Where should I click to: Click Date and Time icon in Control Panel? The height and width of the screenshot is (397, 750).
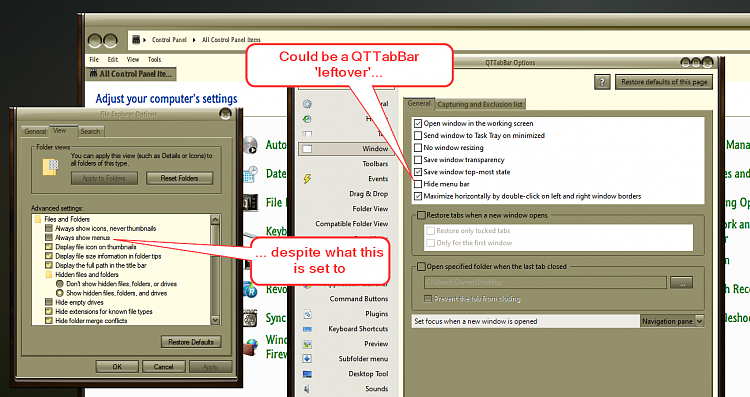[250, 174]
